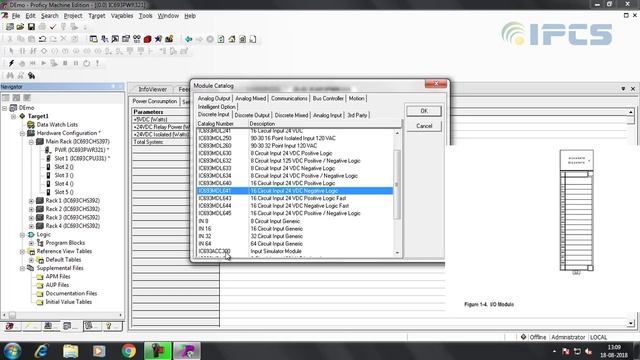Open File Explorer from the taskbar
Screen dimensions: 640x360
pyautogui.click(x=71, y=351)
